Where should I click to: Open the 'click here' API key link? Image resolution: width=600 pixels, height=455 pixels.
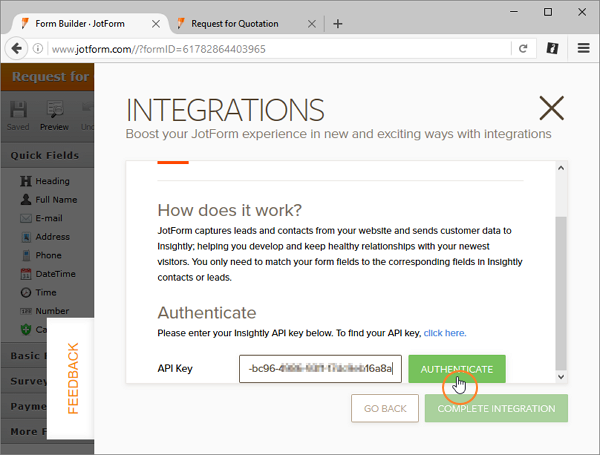pos(444,333)
